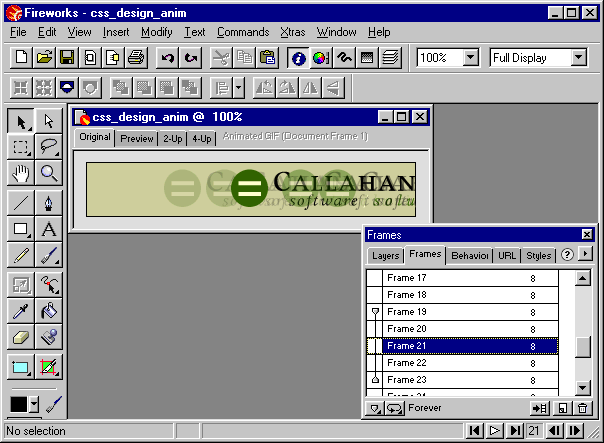Cut selection with the scissors icon
Viewport: 604px width, 443px height.
[221, 58]
